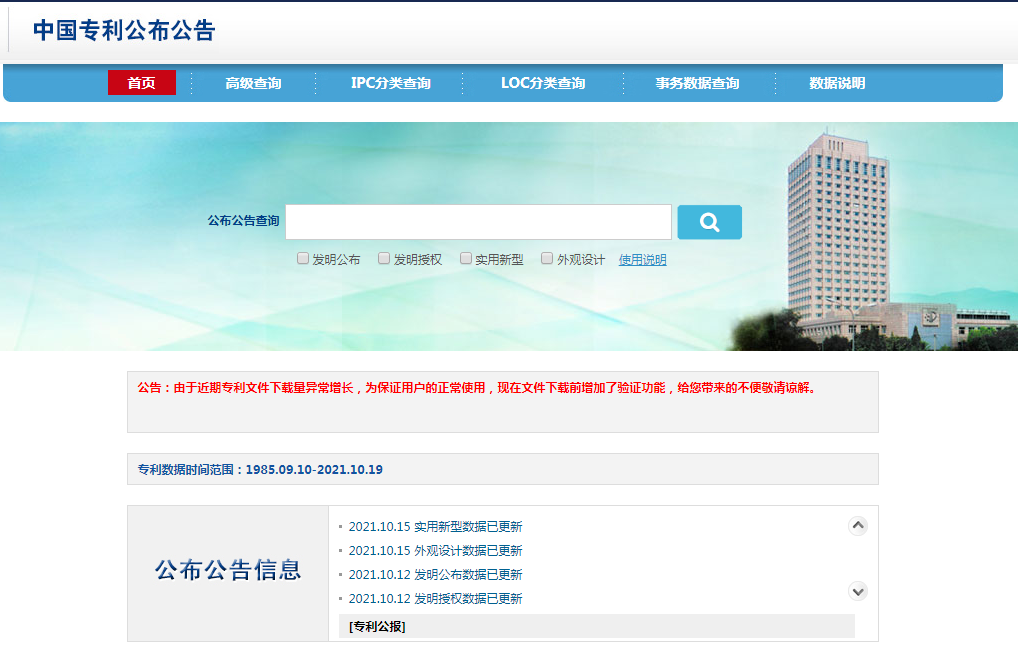Navigate to LOC分类查询
The image size is (1018, 655).
(543, 83)
